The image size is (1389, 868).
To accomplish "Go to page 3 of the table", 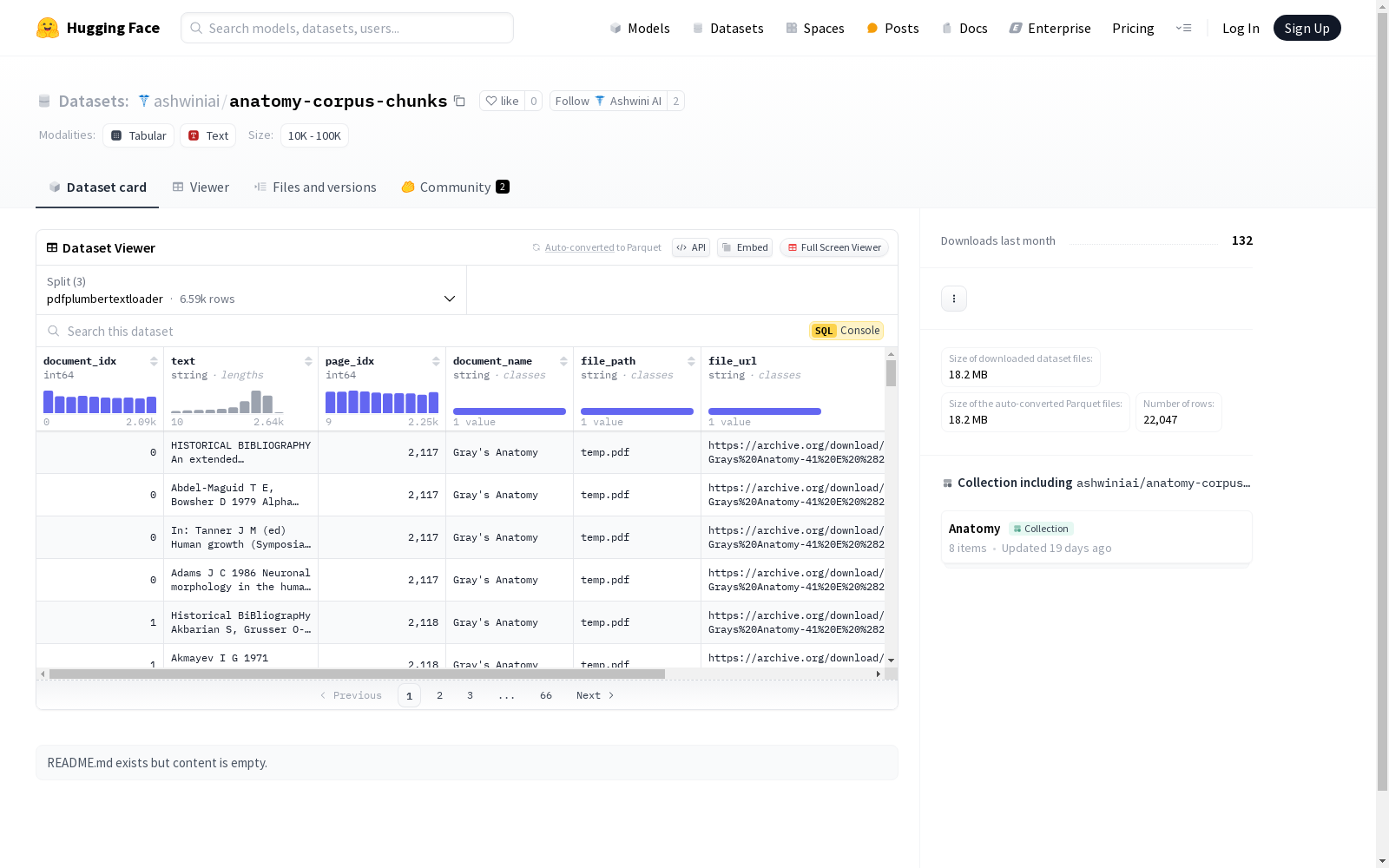I will [x=471, y=695].
